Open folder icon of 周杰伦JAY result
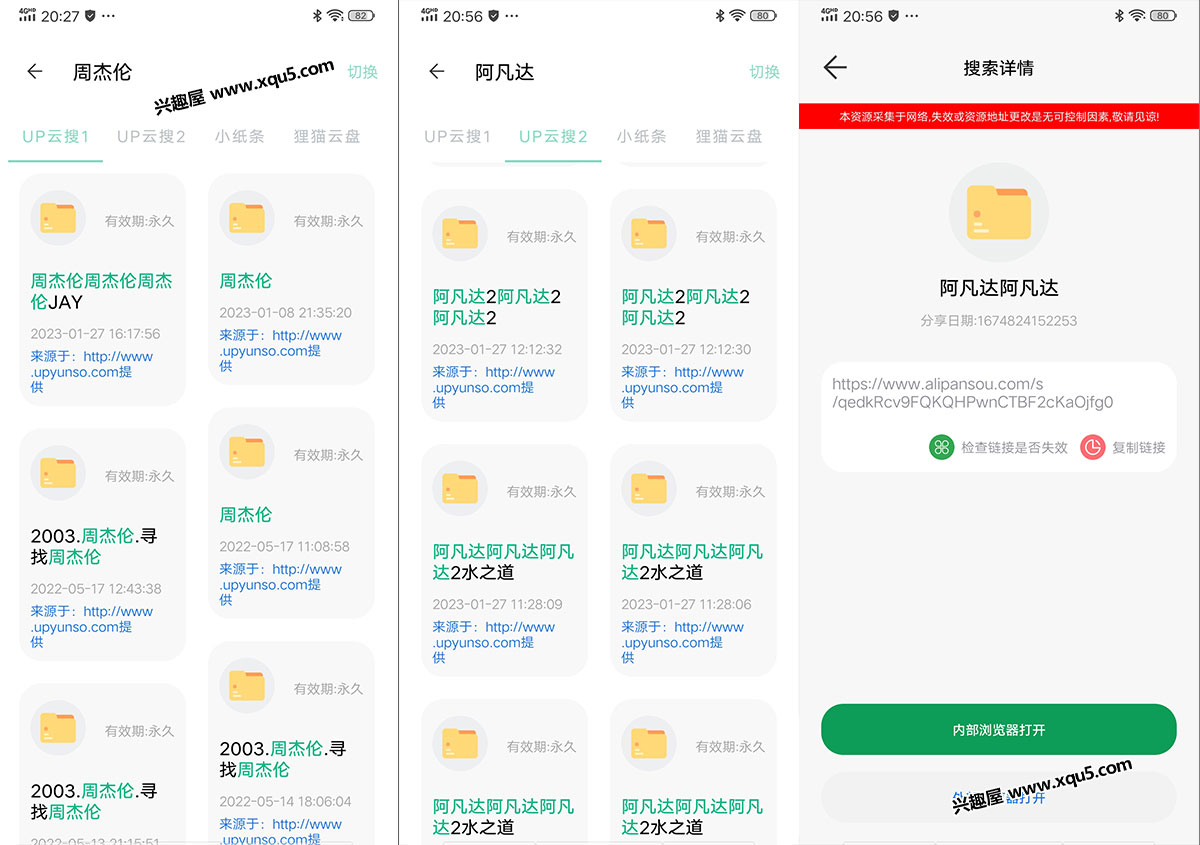This screenshot has height=845, width=1200. 58,218
